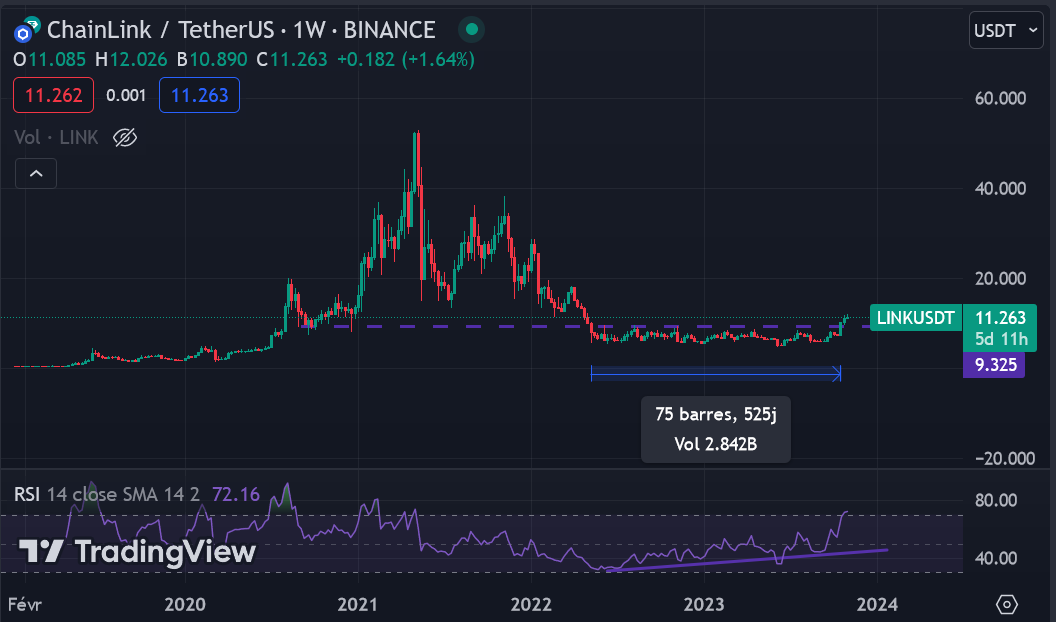Screen dimensions: 1056x622
Task: Click the RSI value 72.16
Action: click(x=236, y=495)
